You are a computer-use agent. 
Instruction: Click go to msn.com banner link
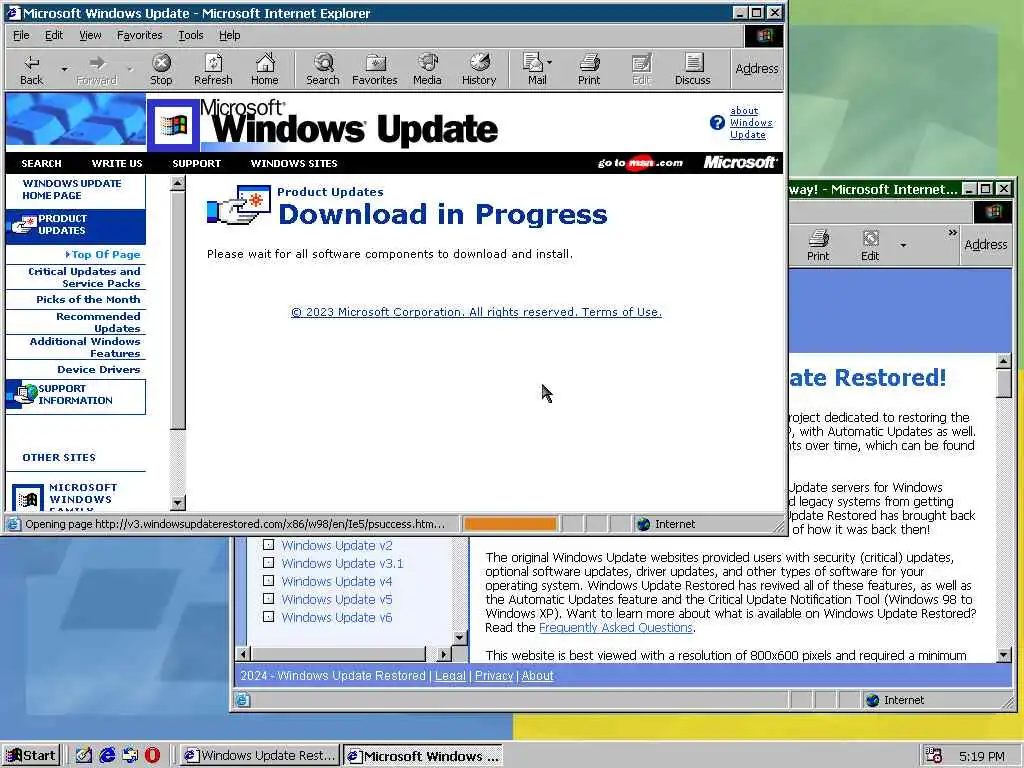click(640, 163)
